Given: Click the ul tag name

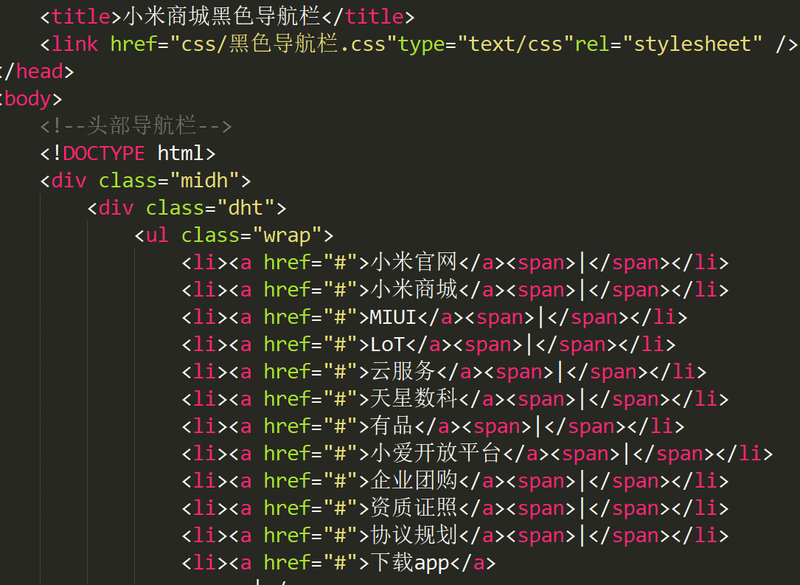Looking at the screenshot, I should coord(157,235).
